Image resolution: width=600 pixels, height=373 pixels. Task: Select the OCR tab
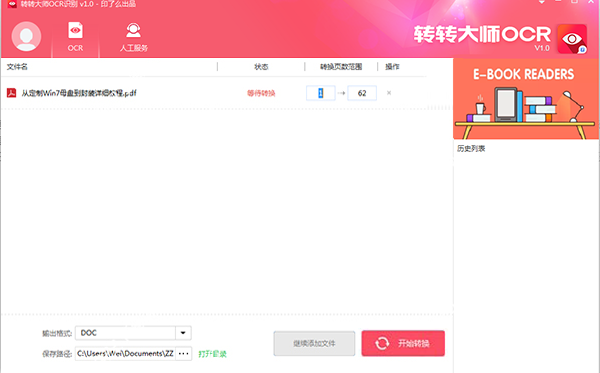(75, 36)
